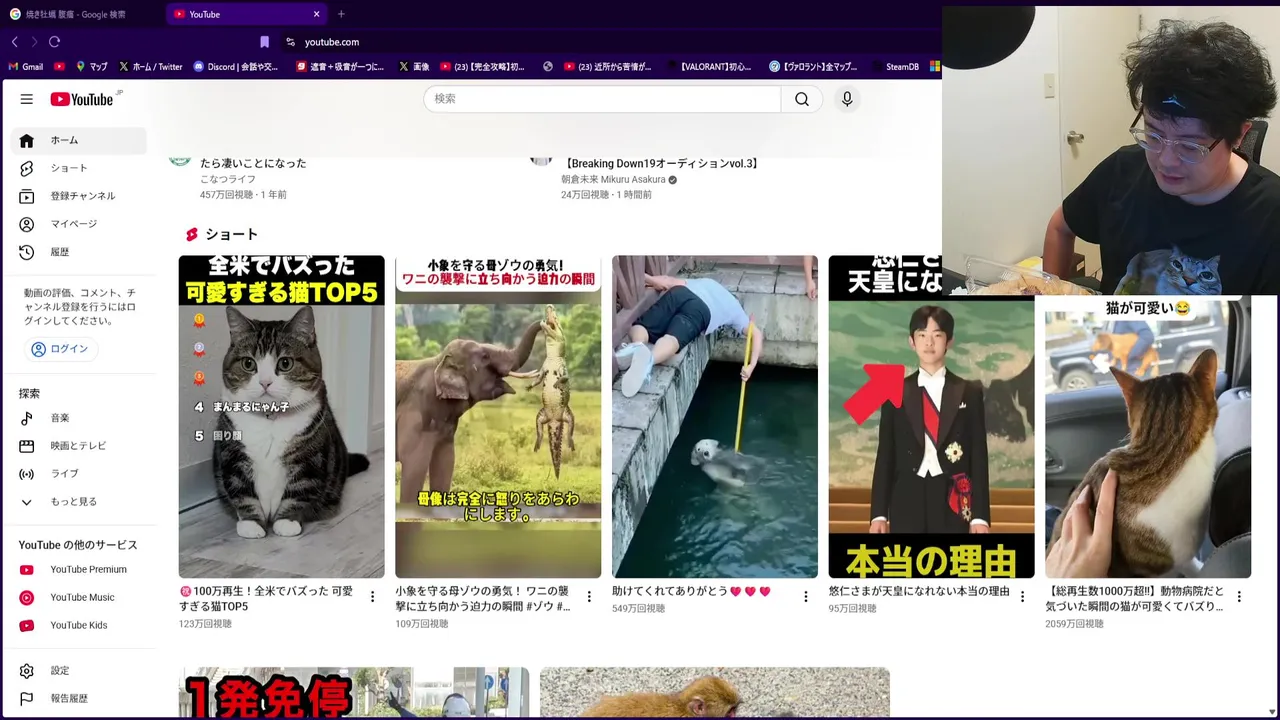Open options menu for 助けてくれてありがとう short
1280x720 pixels.
806,597
